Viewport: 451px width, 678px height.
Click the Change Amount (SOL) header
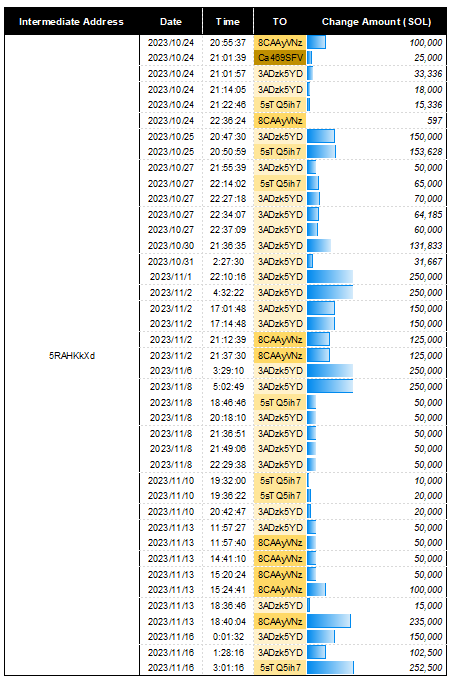[x=376, y=22]
